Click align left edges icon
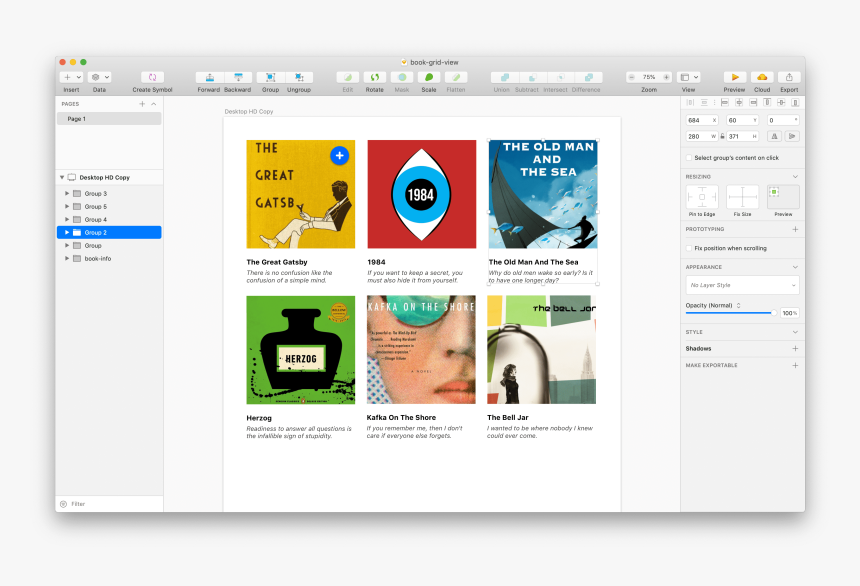Image resolution: width=860 pixels, height=586 pixels. (725, 102)
